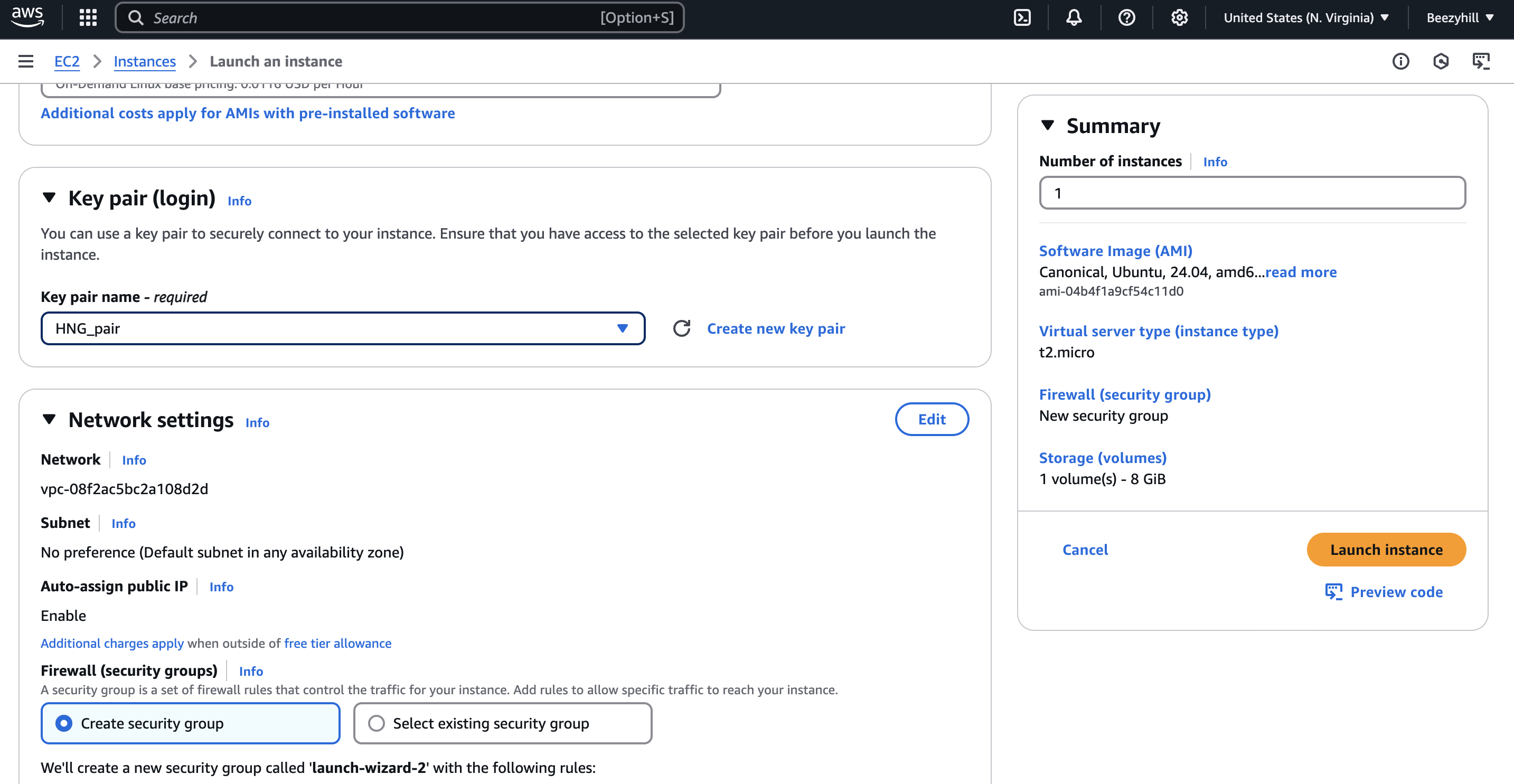Click Virtual server type (instance type) link
Image resolution: width=1514 pixels, height=784 pixels.
[x=1159, y=331]
